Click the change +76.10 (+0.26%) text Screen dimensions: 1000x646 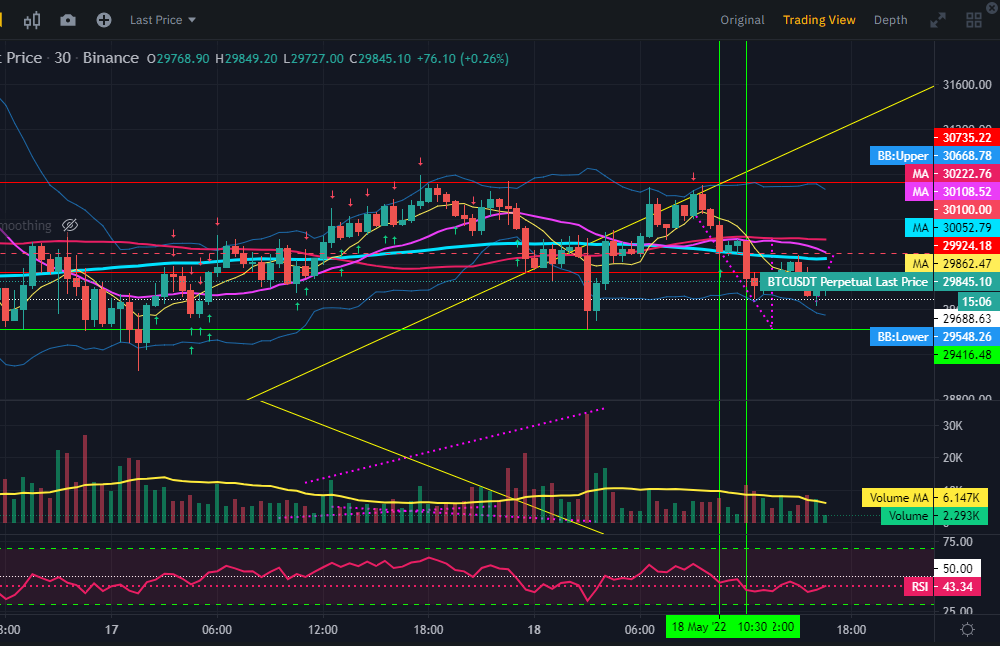(462, 59)
